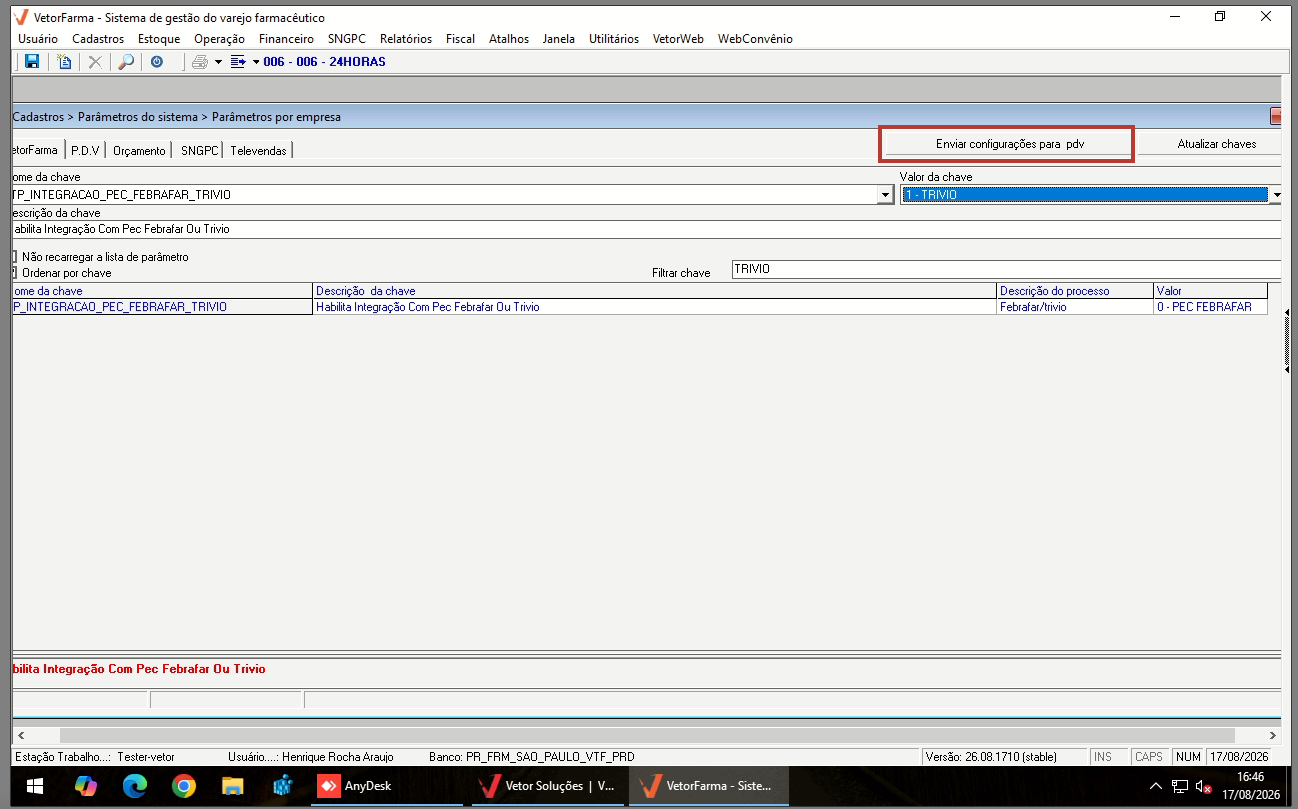Open File Explorer from the taskbar

[x=232, y=787]
